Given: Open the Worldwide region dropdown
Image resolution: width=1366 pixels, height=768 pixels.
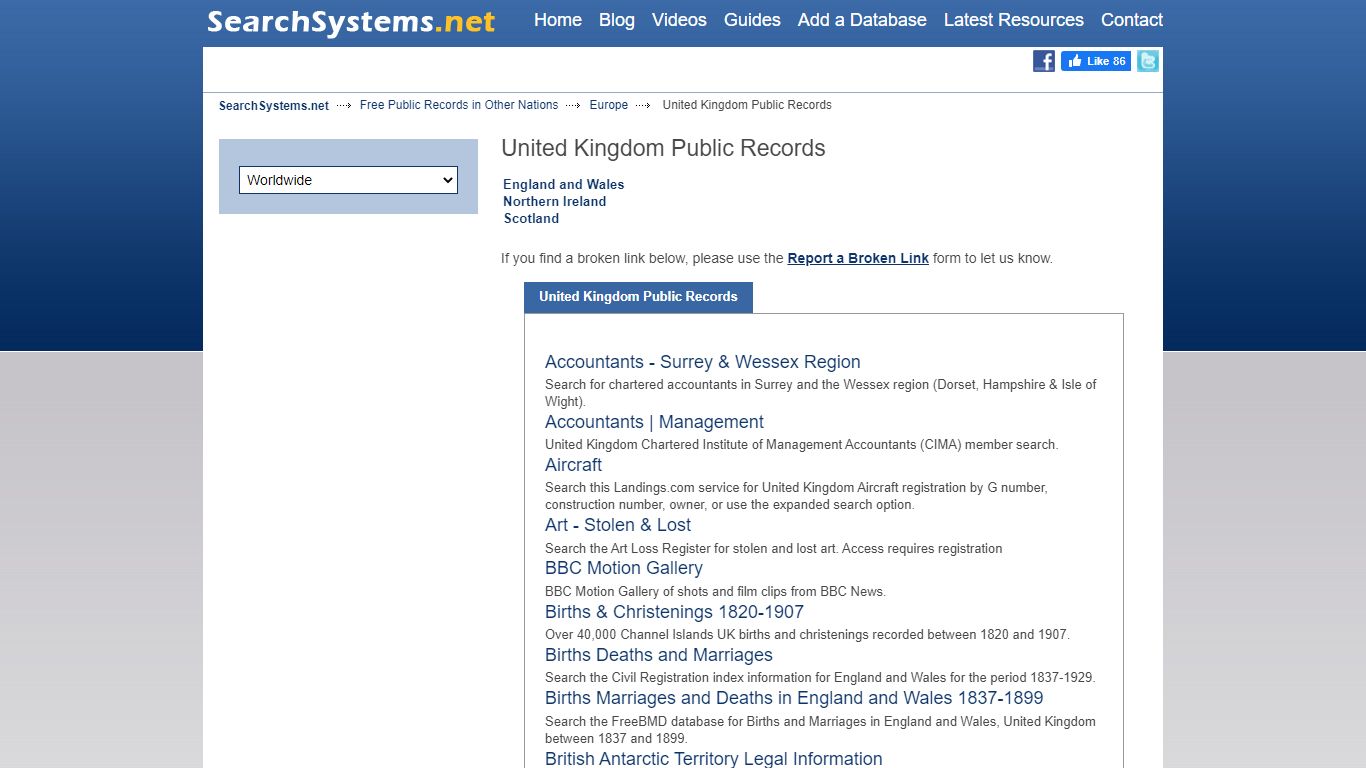Looking at the screenshot, I should [348, 180].
